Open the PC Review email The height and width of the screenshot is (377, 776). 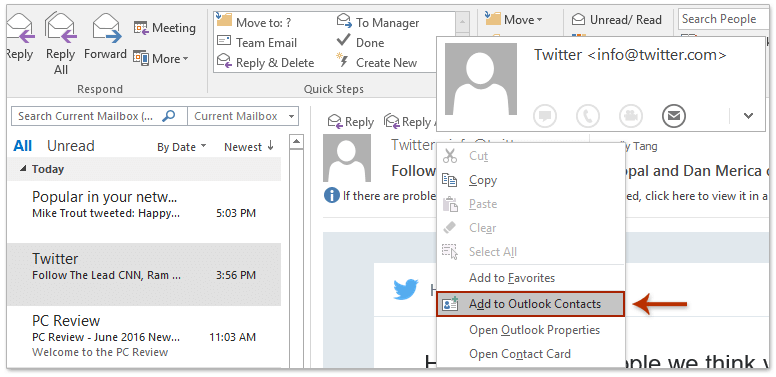[x=144, y=336]
